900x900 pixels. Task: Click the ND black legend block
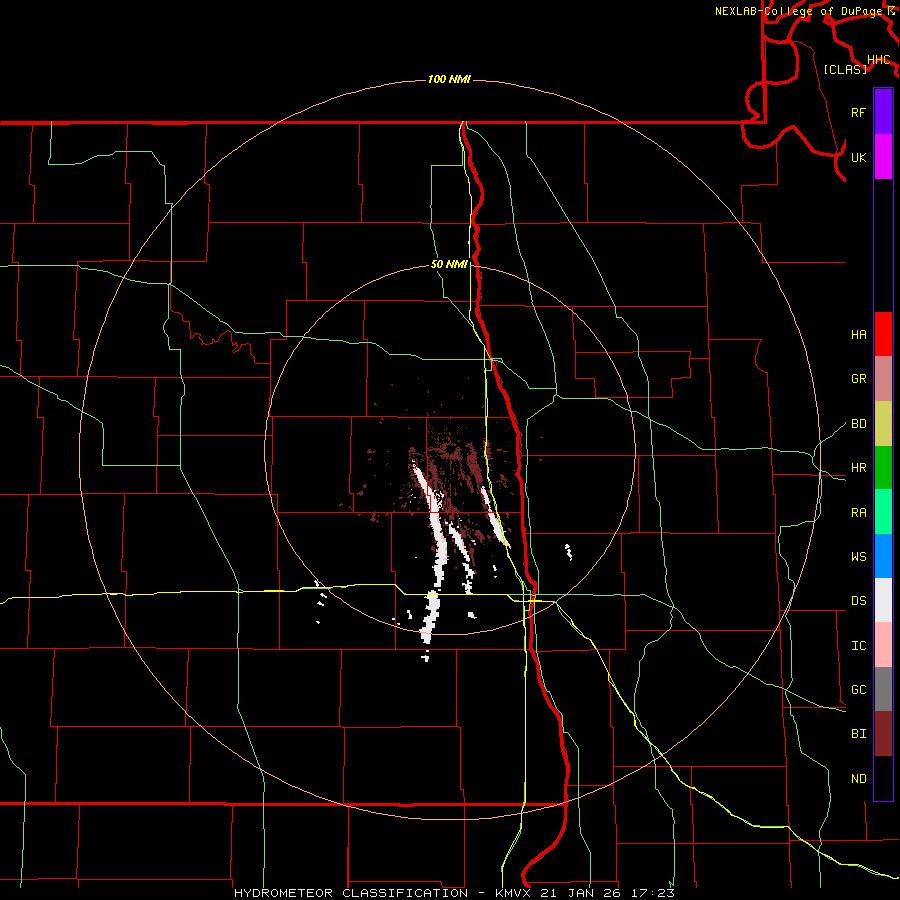point(883,778)
